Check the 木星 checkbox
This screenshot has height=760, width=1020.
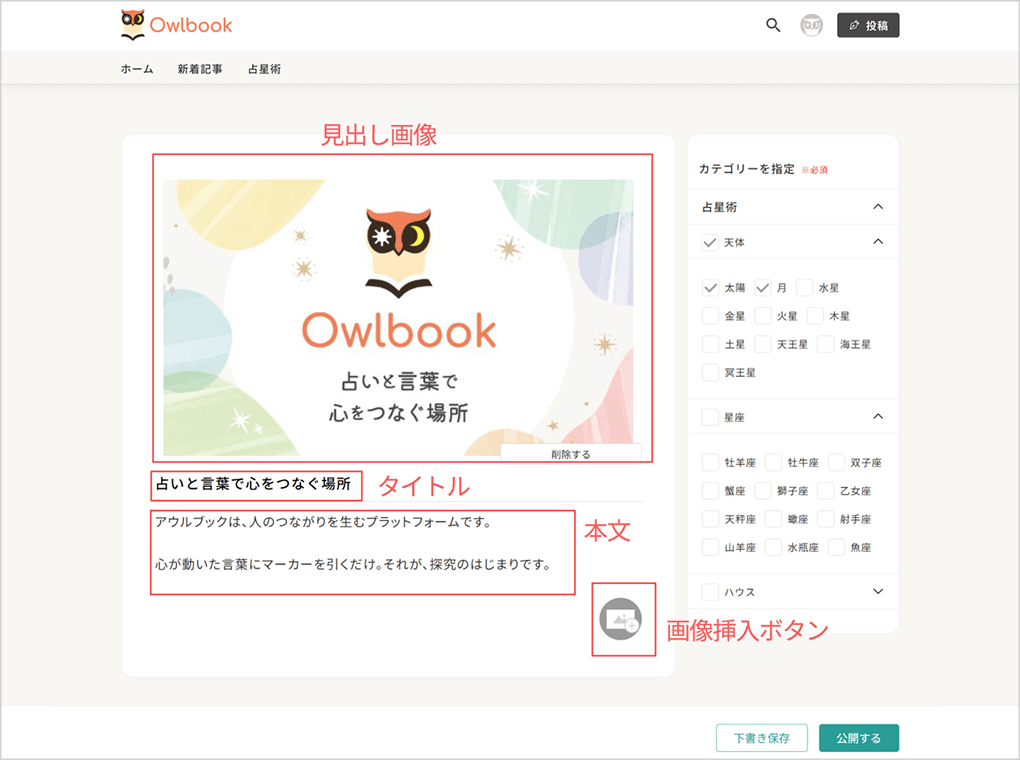pos(815,316)
